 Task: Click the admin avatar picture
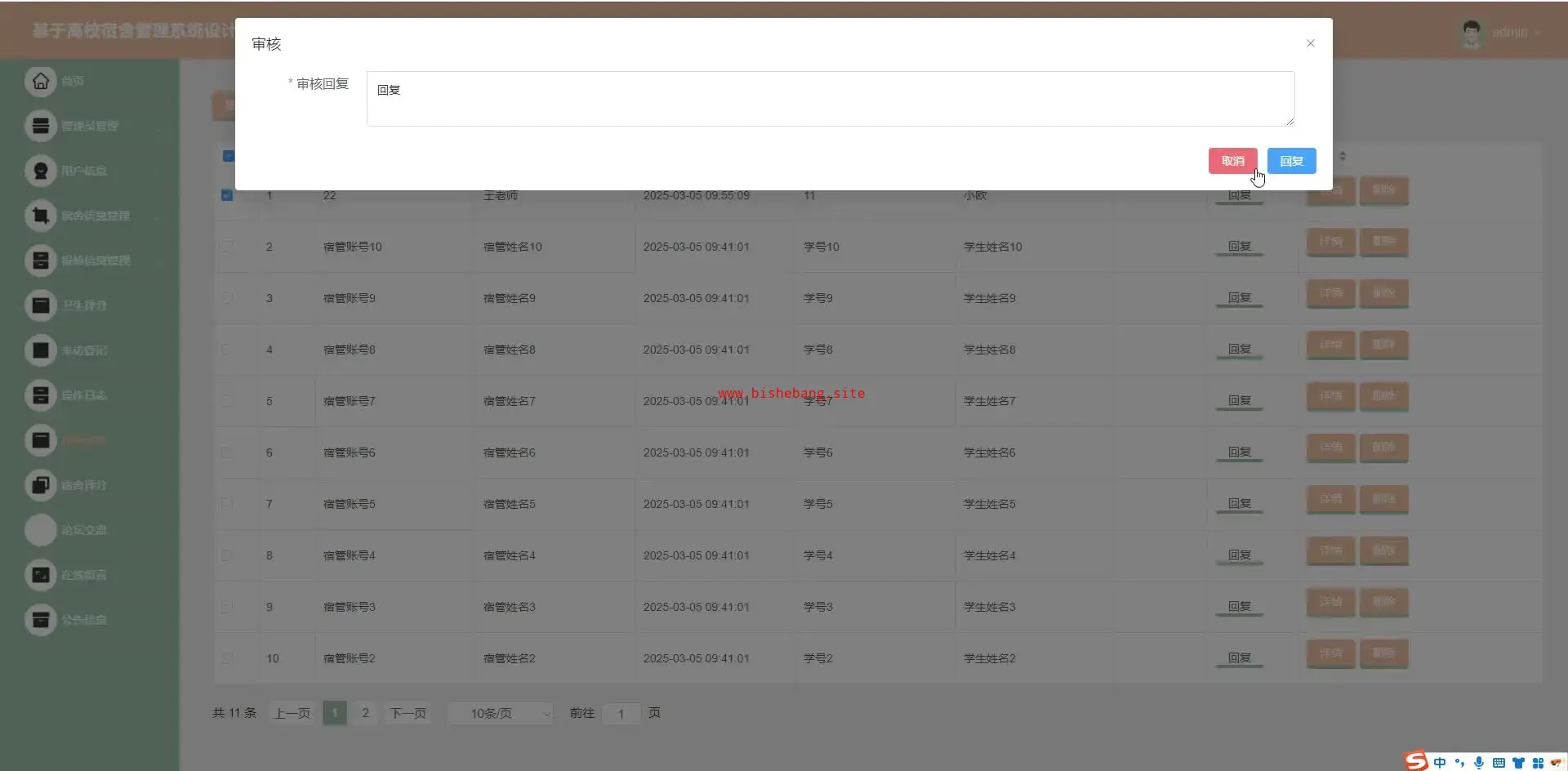click(x=1472, y=33)
